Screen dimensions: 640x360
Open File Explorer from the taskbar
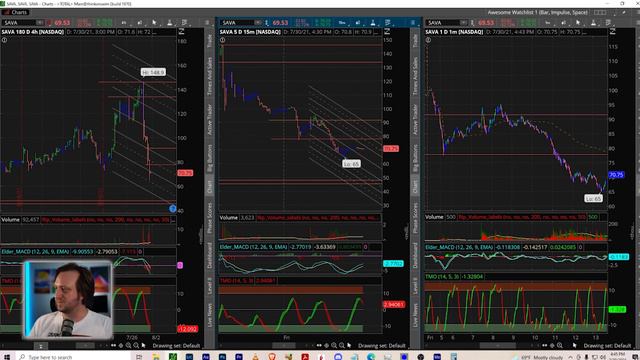click(156, 357)
